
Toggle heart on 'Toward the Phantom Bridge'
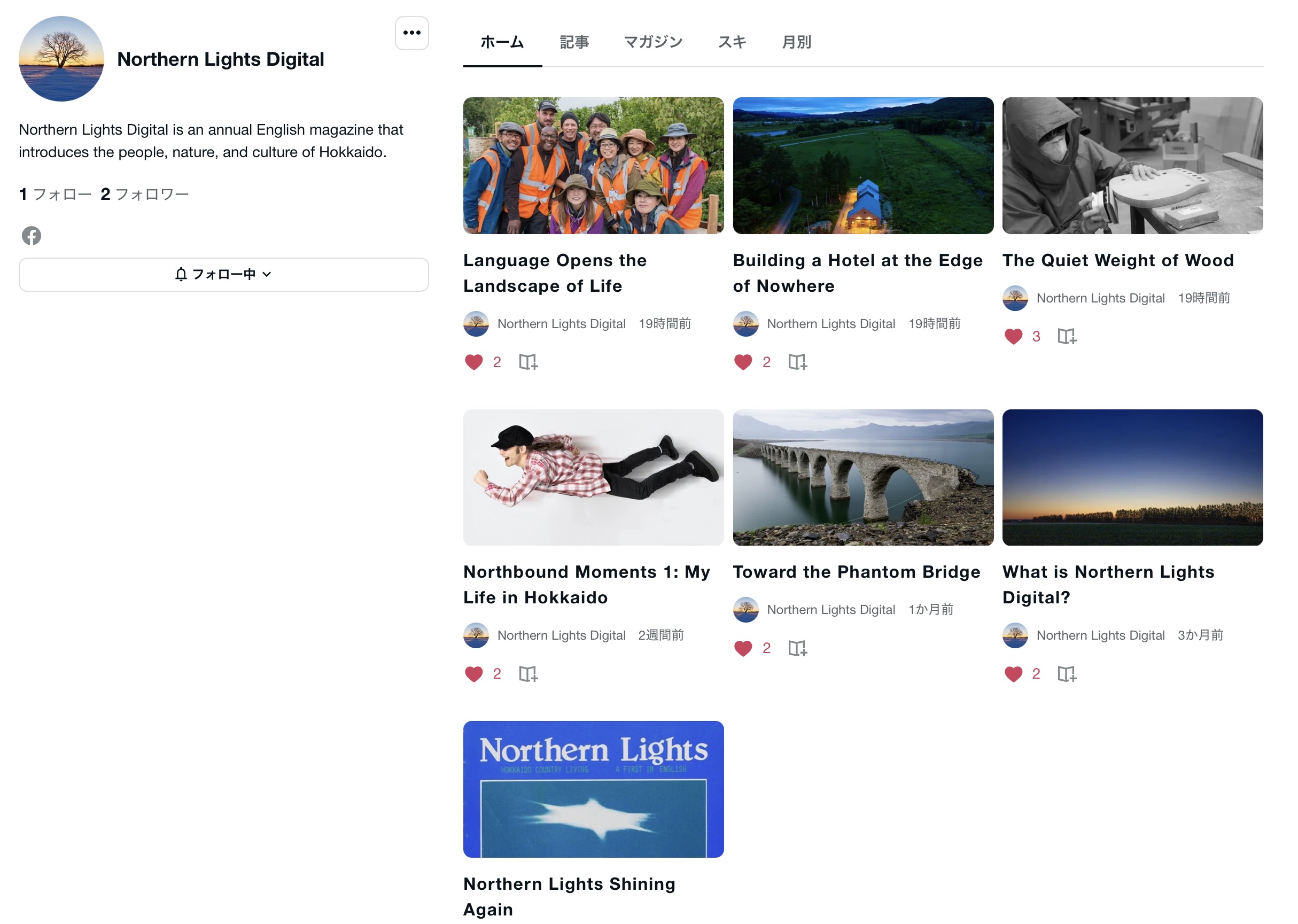coord(743,648)
